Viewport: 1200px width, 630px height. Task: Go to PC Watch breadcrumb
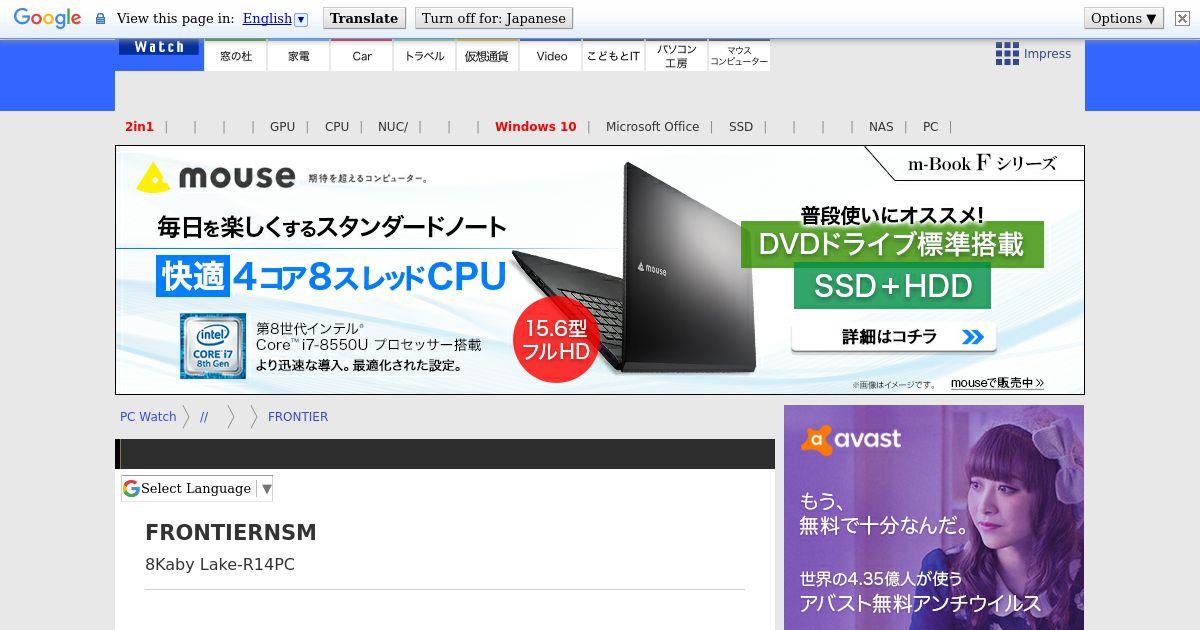(148, 417)
